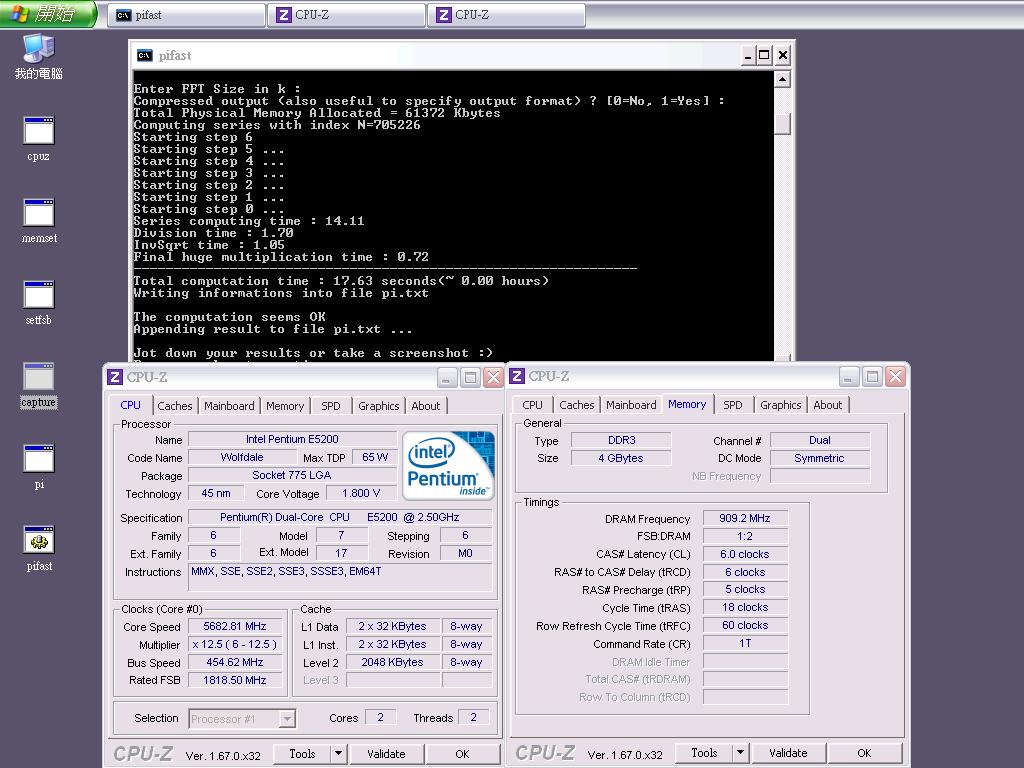Maximize the pifast console window
The width and height of the screenshot is (1024, 768).
(763, 56)
